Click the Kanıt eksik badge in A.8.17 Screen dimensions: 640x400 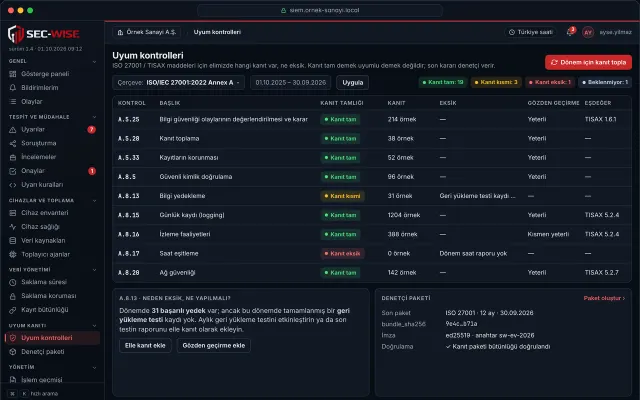point(342,254)
